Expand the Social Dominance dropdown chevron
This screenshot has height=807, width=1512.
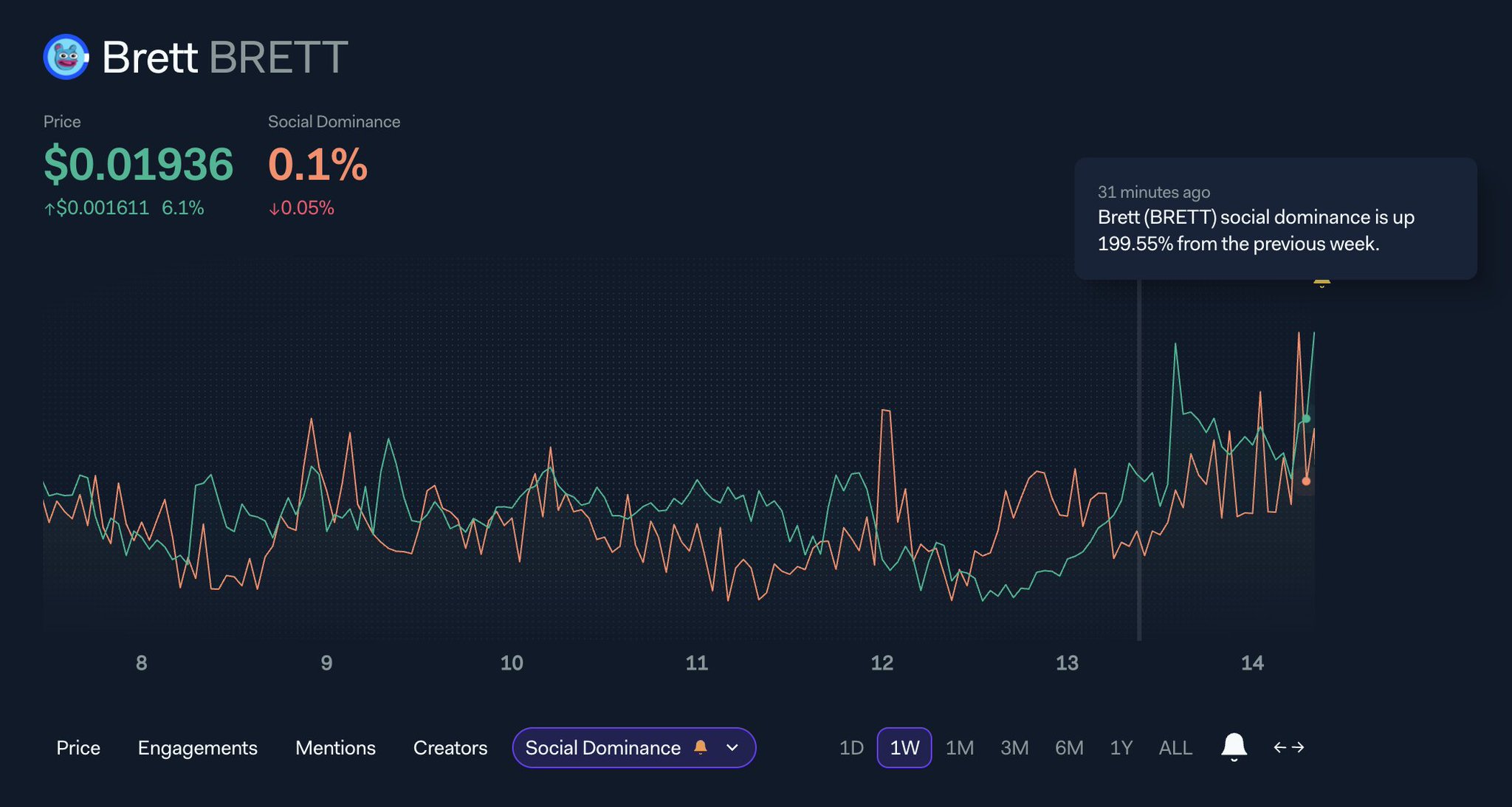pyautogui.click(x=732, y=748)
